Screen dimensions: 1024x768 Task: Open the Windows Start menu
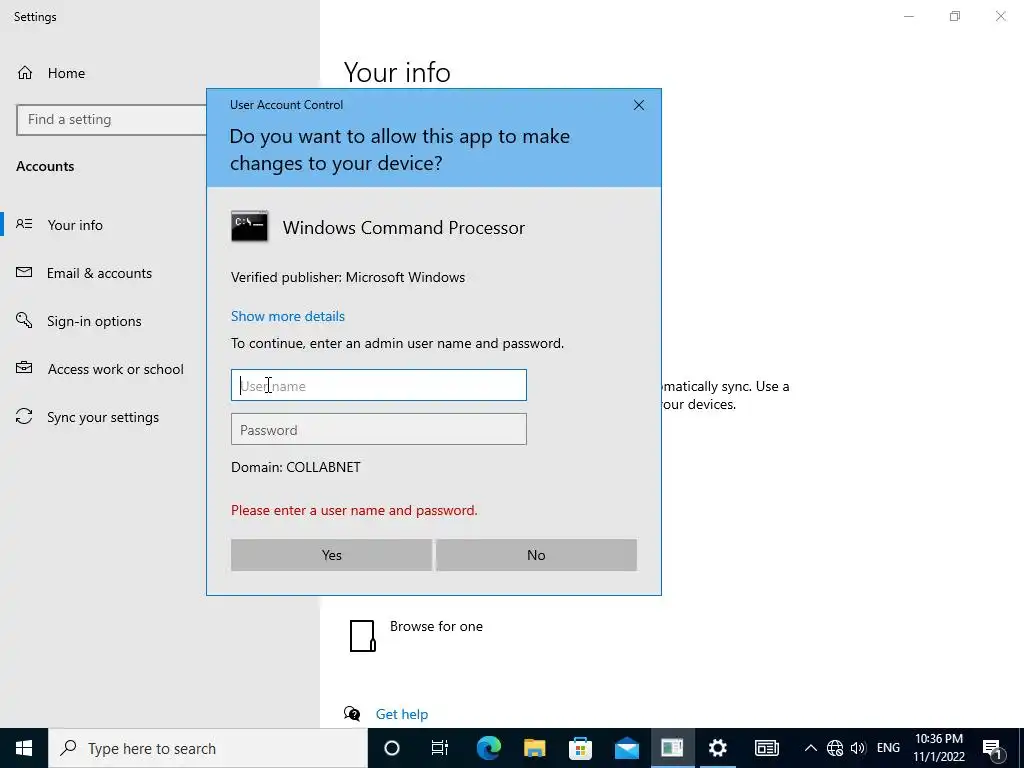click(x=24, y=748)
